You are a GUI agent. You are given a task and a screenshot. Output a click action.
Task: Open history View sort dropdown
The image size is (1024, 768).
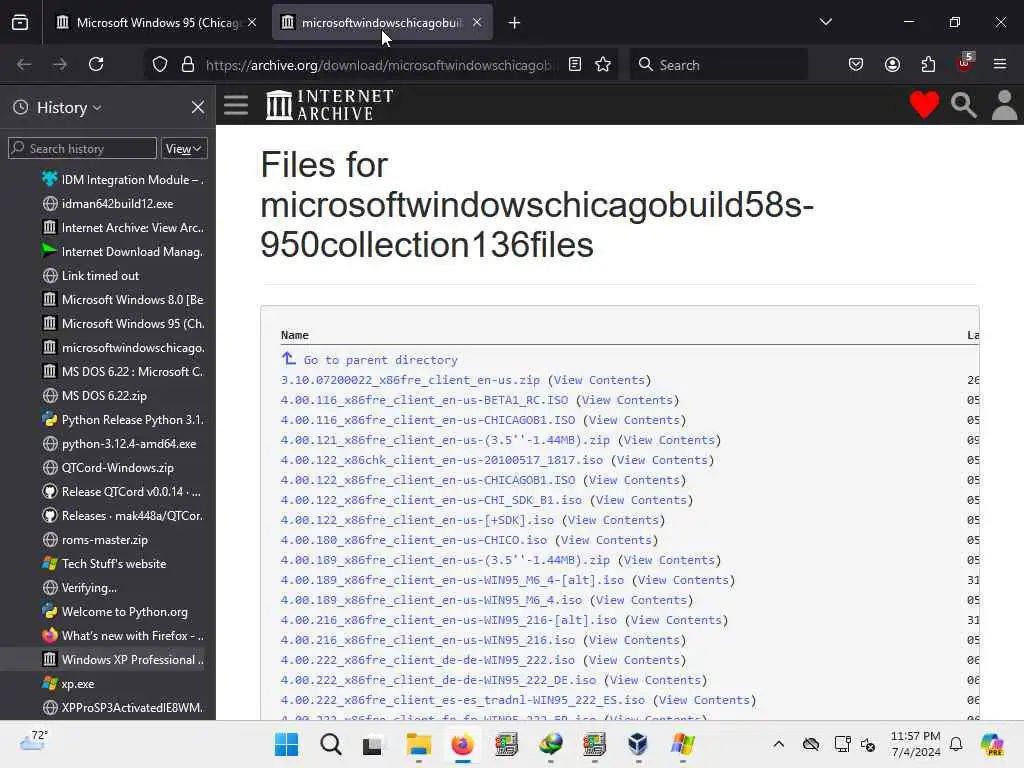[x=184, y=149]
